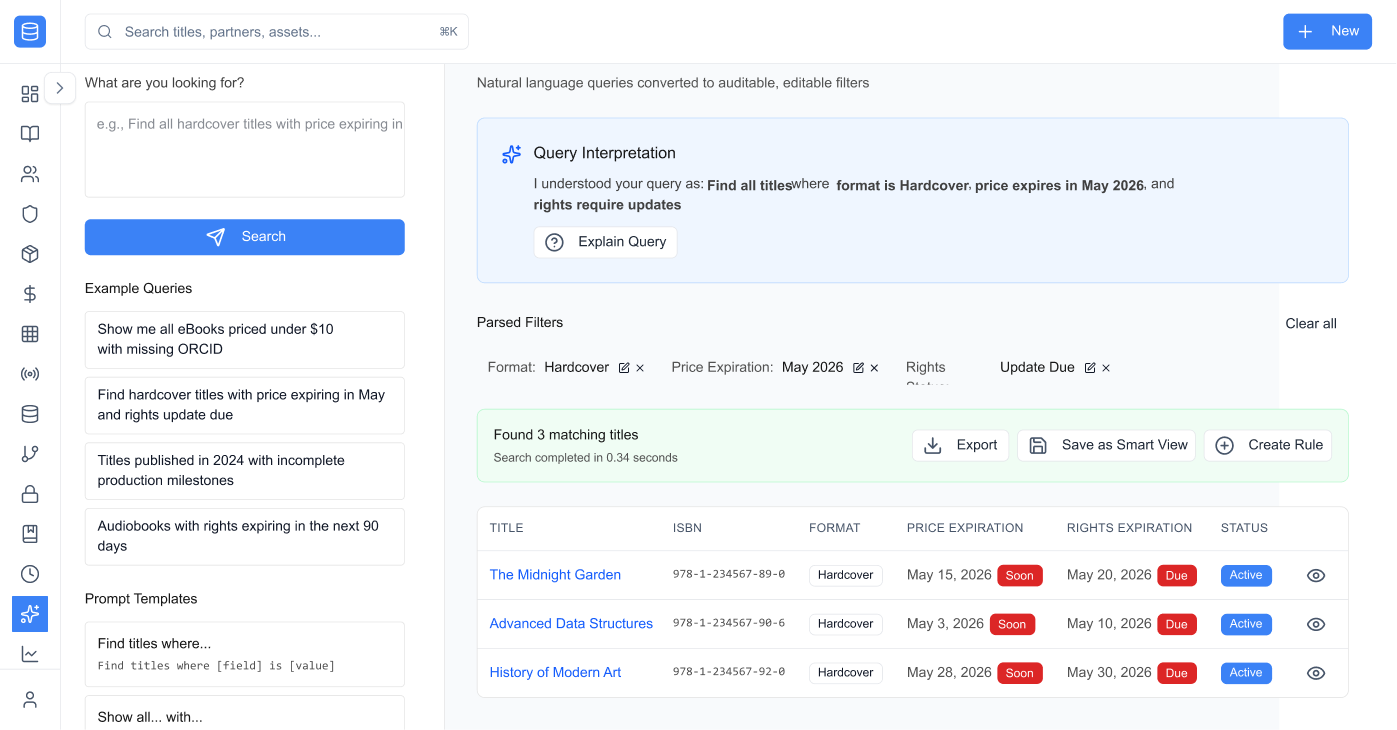Select the database icon in sidebar
Viewport: 1397px width, 730px height.
point(29,413)
